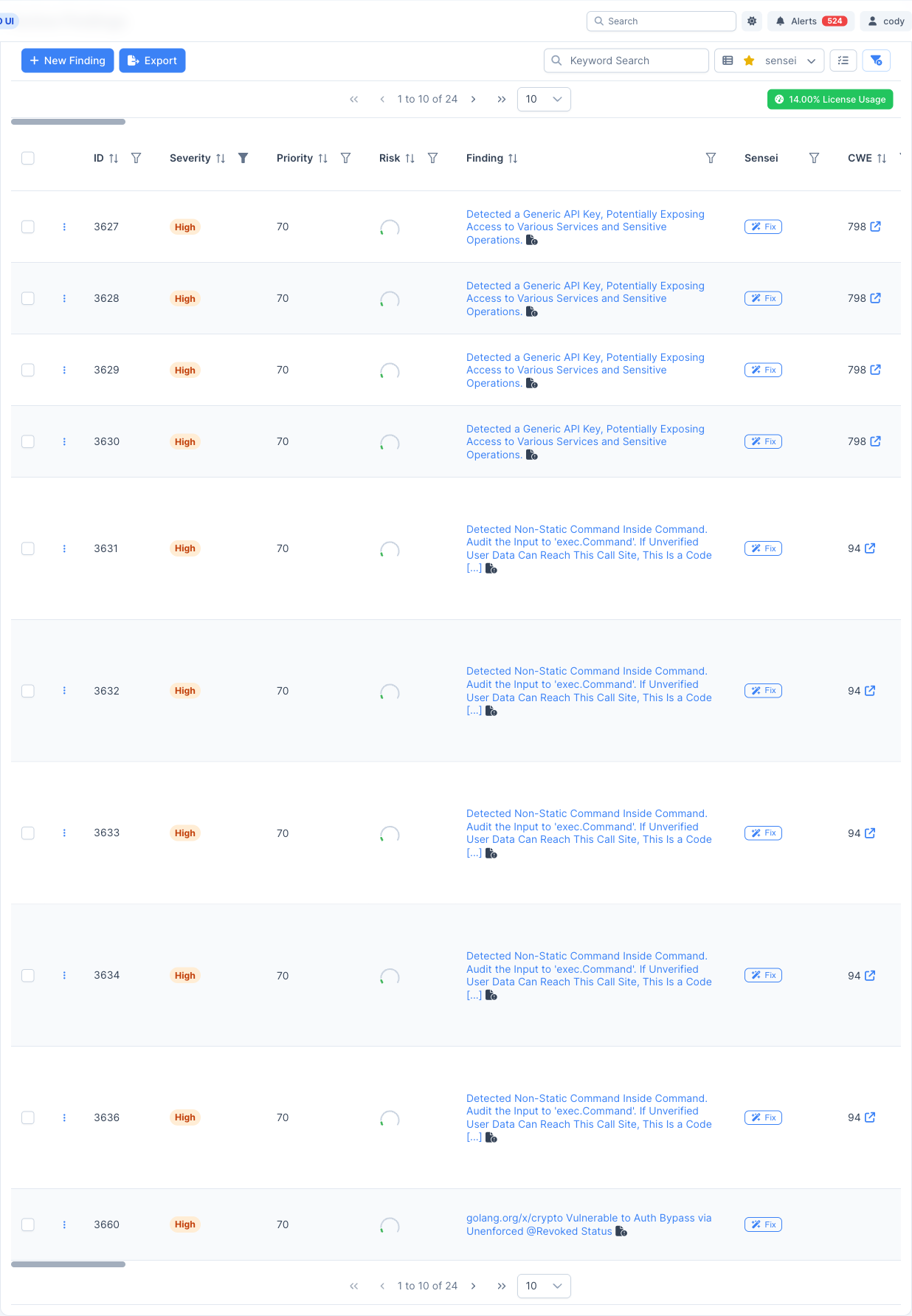Screen dimensions: 912x1316
Task: Open the cody user menu
Action: [x=885, y=21]
